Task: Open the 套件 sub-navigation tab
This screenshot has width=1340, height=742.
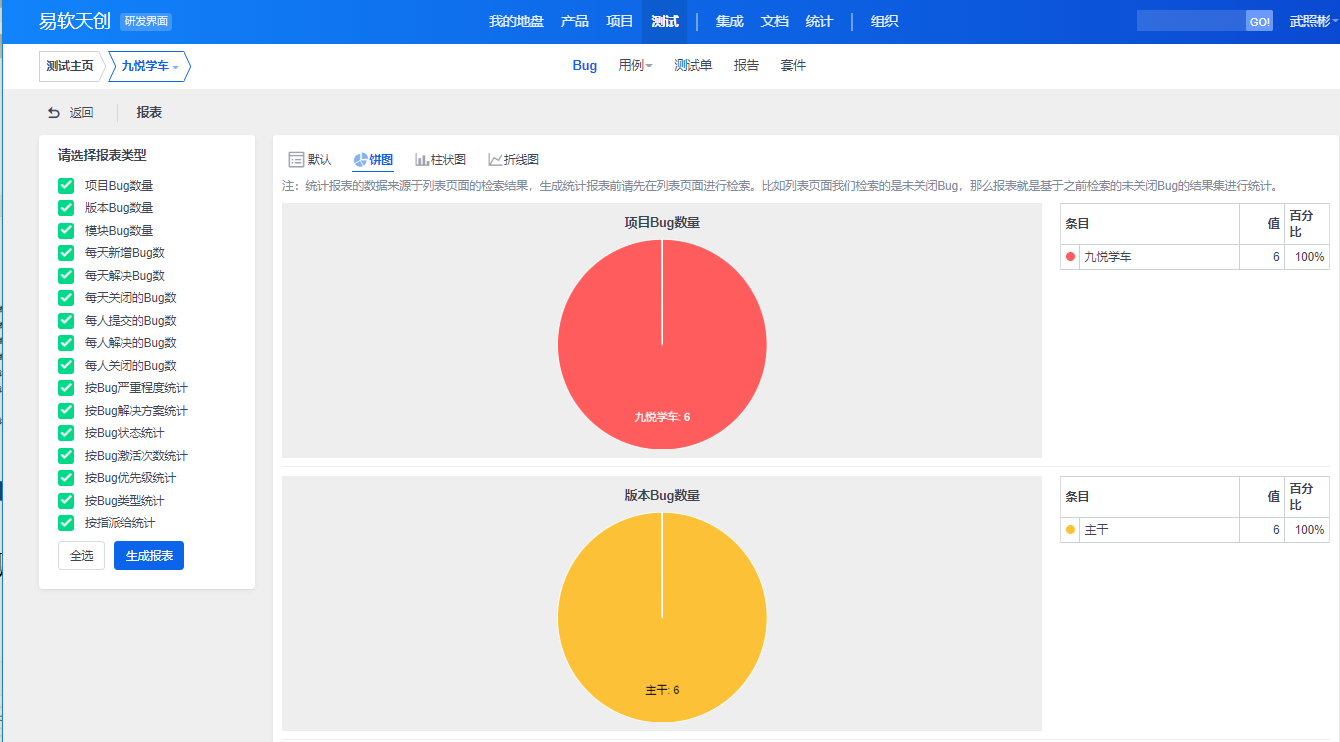Action: tap(793, 66)
